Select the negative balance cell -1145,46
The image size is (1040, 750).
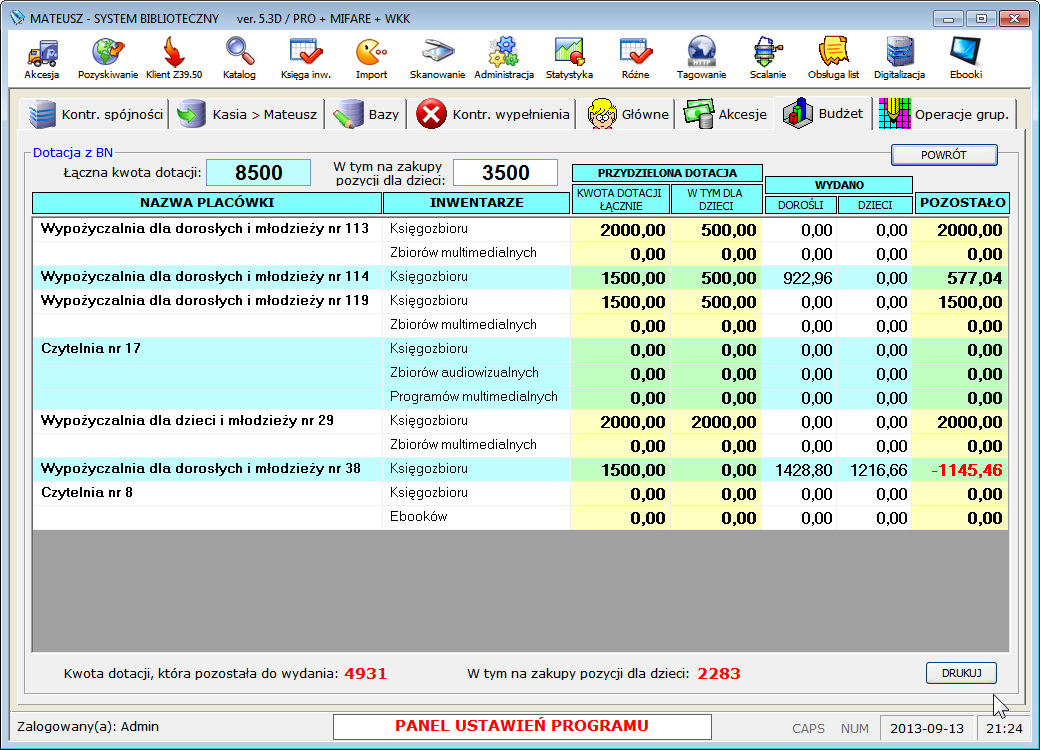click(x=960, y=470)
